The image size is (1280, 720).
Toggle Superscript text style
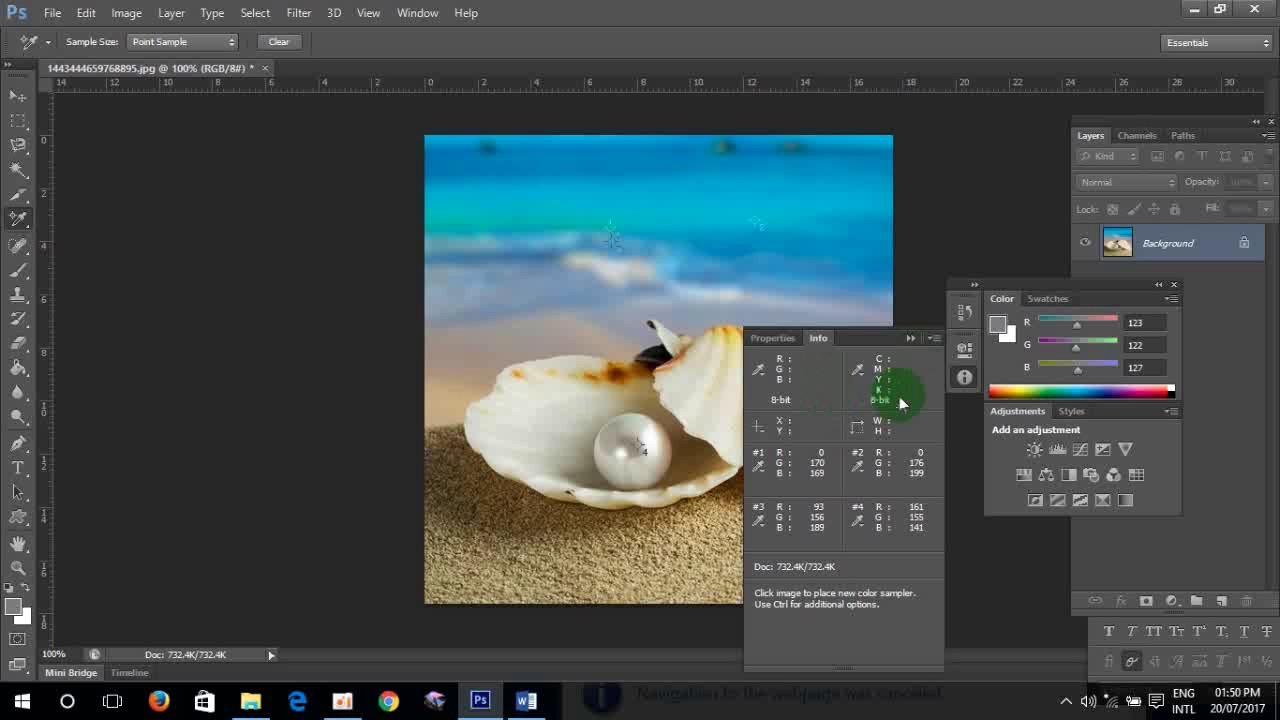[1199, 632]
